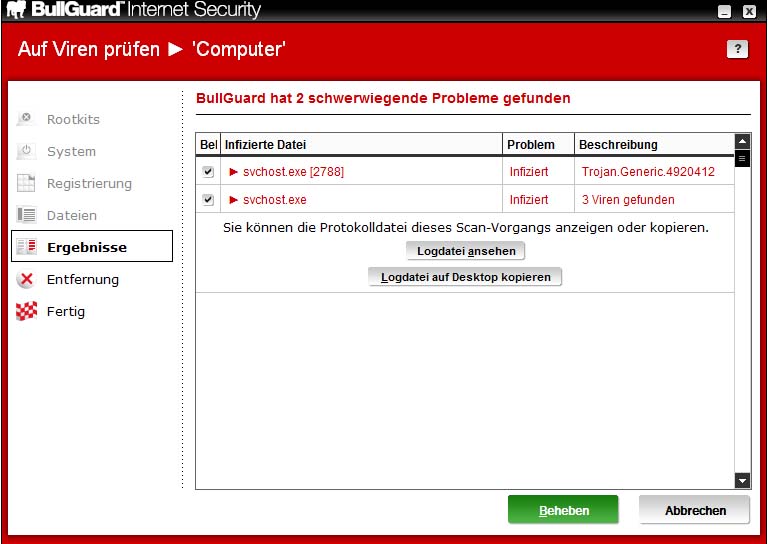
Task: Click Logdatei ansehen button
Action: click(465, 251)
